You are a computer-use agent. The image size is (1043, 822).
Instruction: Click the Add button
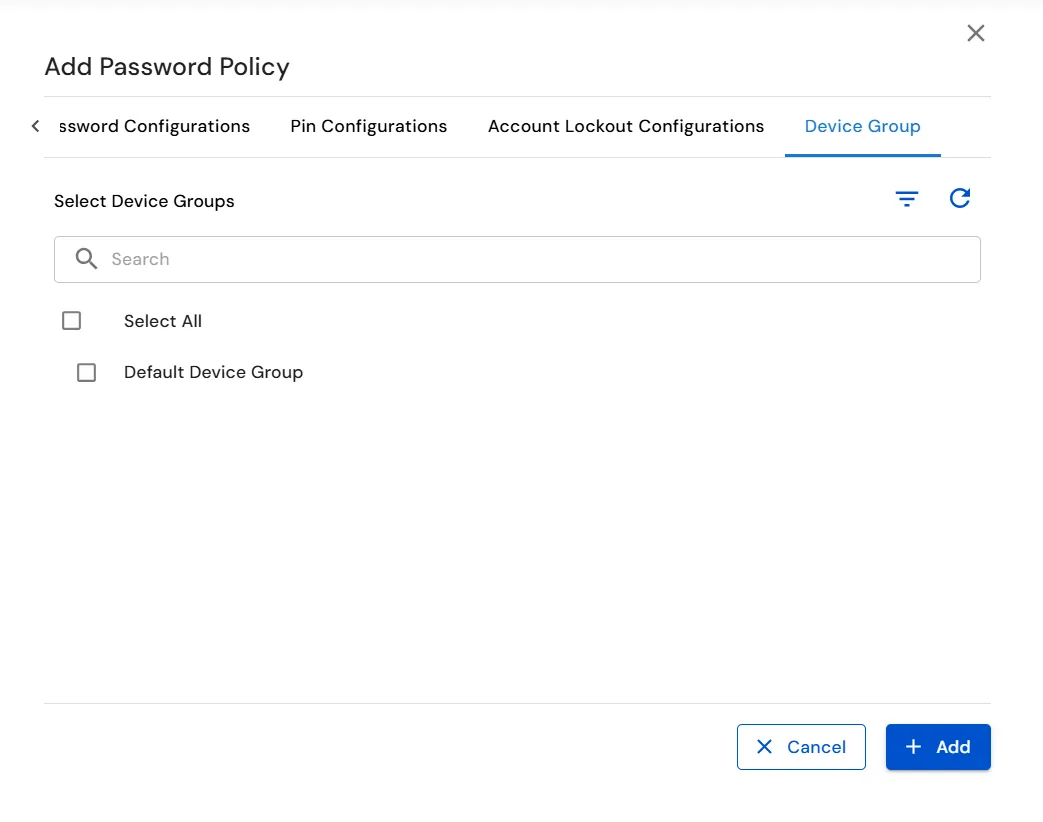pos(938,747)
